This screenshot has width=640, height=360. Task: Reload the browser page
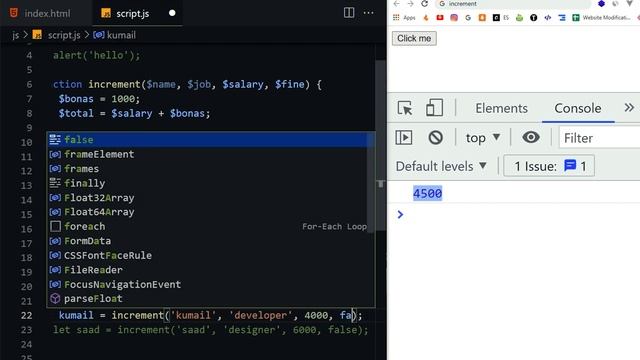pyautogui.click(x=424, y=4)
